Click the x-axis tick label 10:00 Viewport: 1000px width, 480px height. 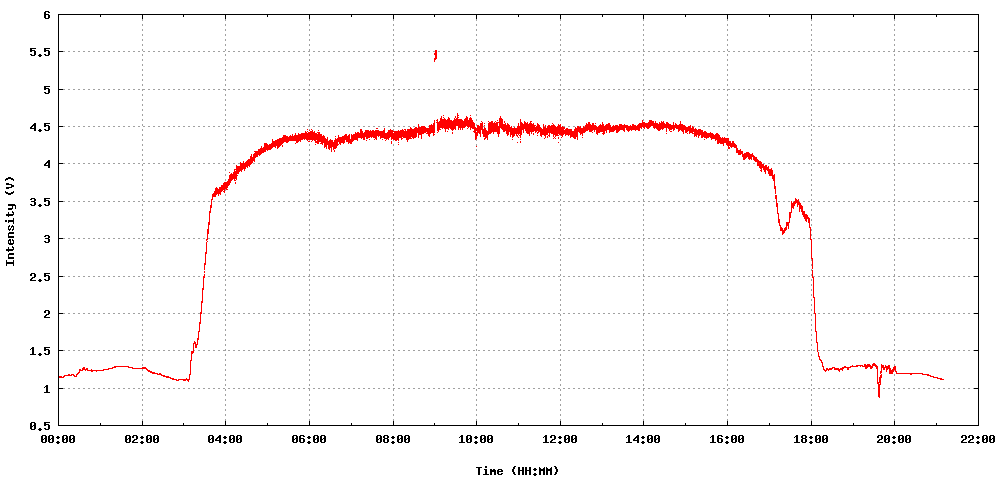click(x=476, y=439)
